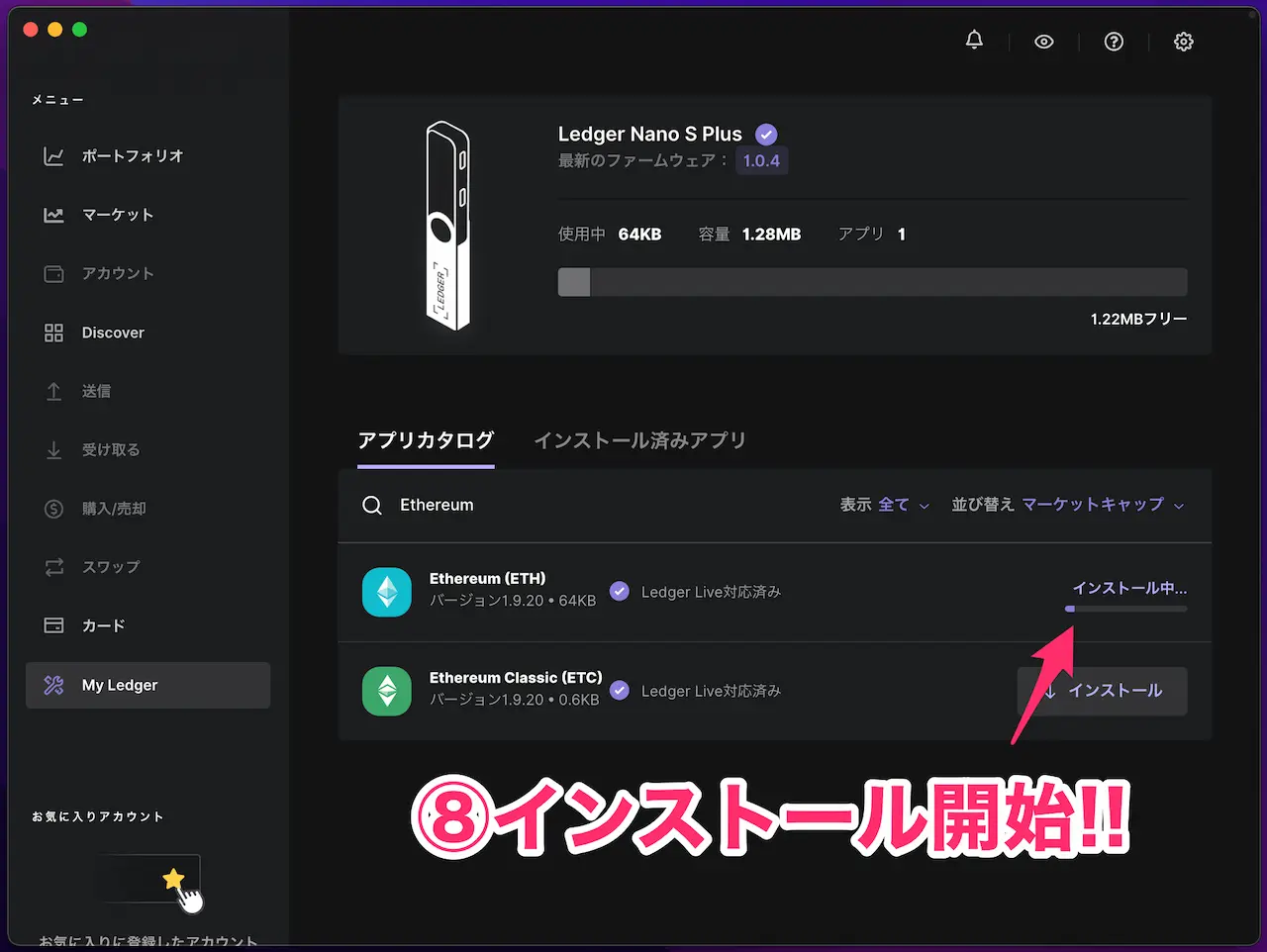This screenshot has width=1267, height=952.
Task: Click the Discover grid icon
Action: (x=53, y=333)
